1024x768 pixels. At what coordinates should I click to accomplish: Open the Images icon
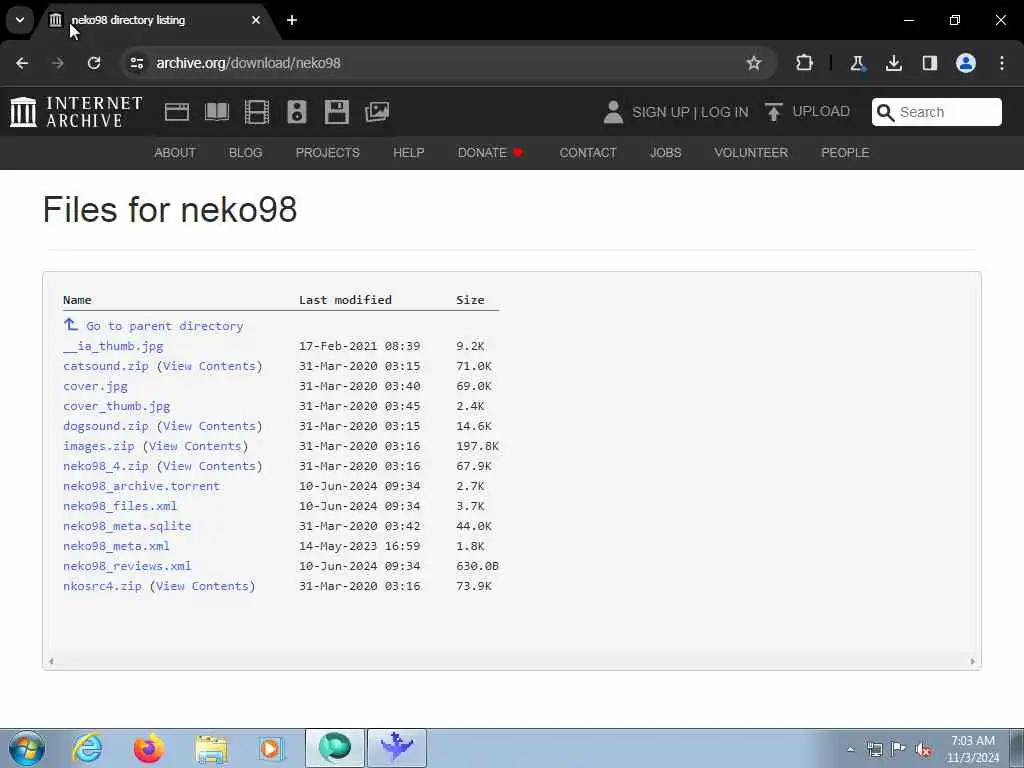pyautogui.click(x=377, y=112)
